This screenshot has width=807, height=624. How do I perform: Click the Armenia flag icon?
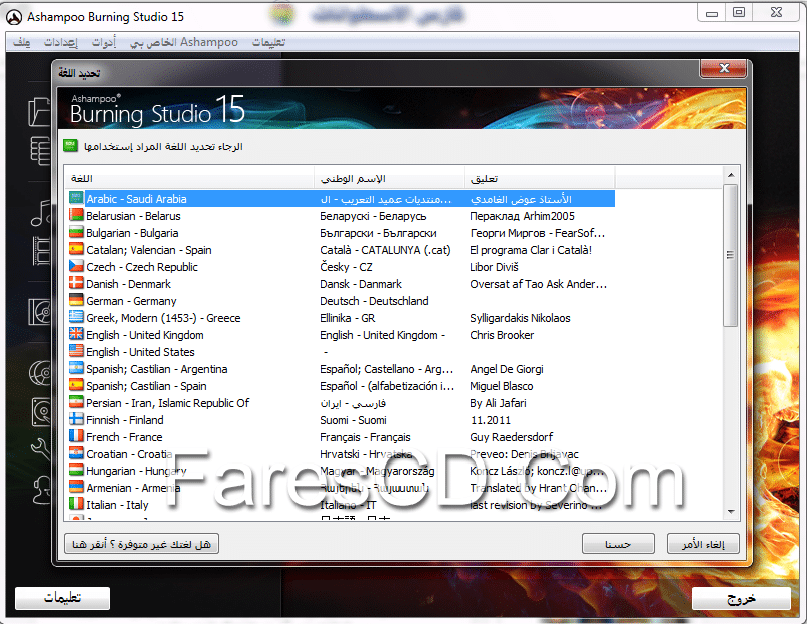(76, 487)
